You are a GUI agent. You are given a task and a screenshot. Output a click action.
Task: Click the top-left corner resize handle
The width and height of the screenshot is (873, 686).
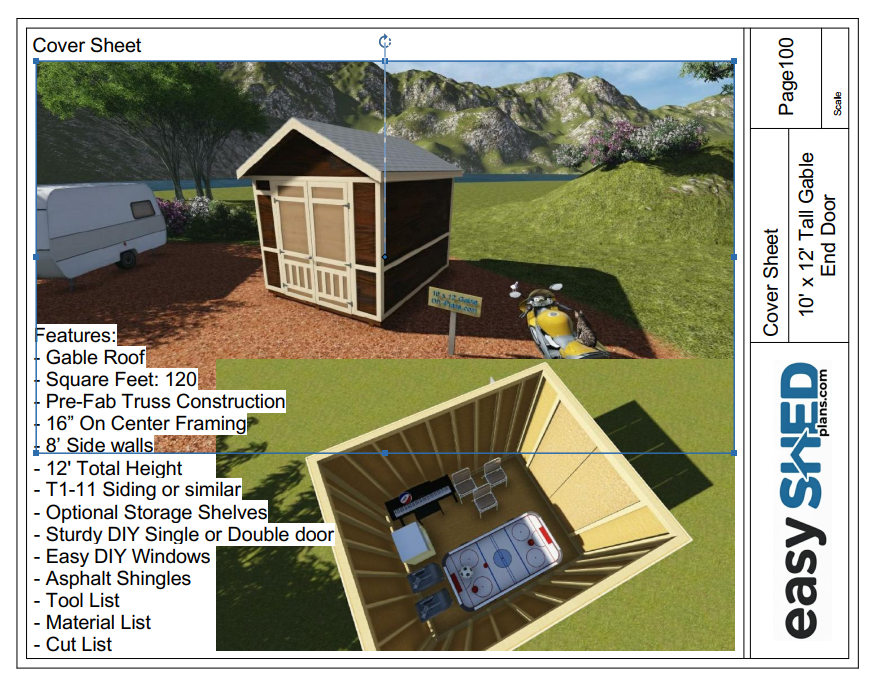click(37, 61)
